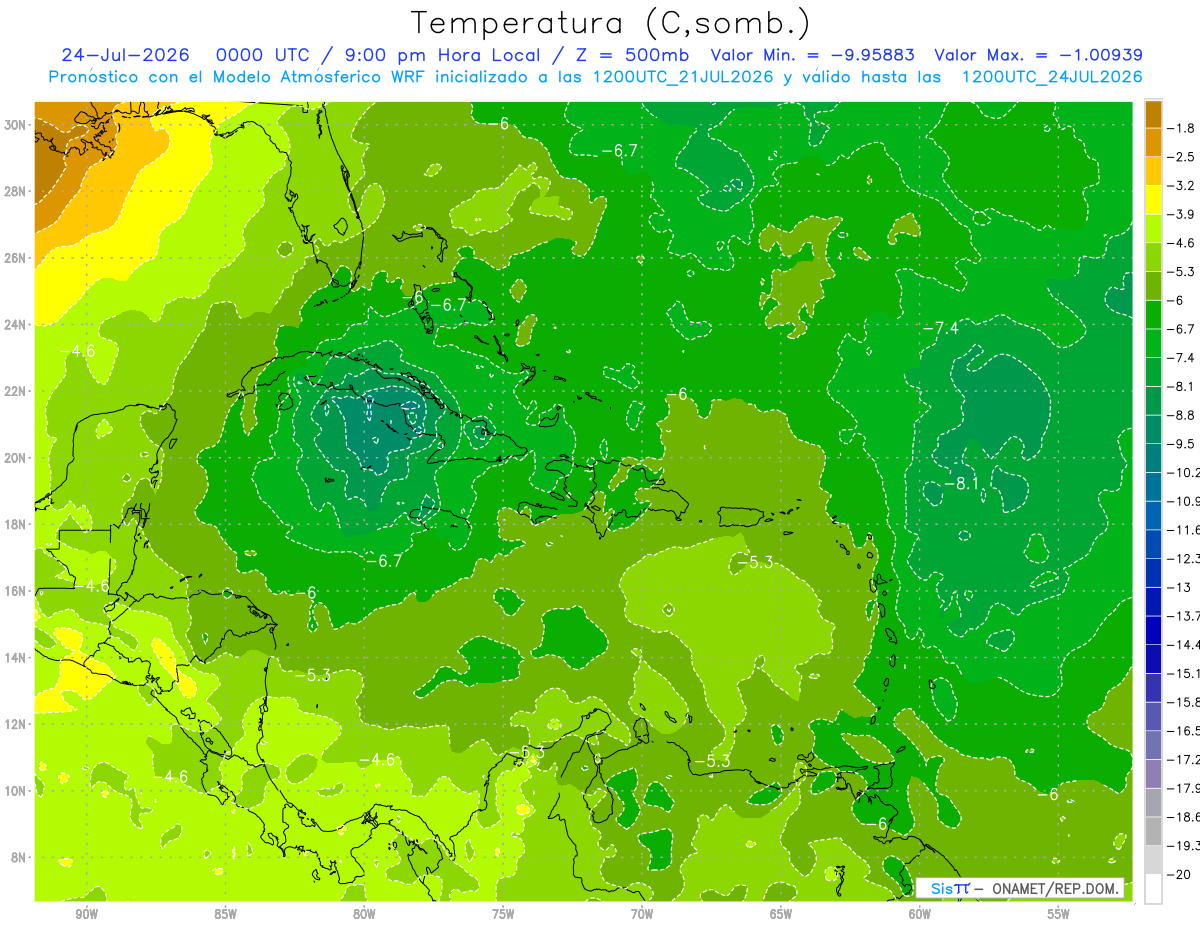Click longitude axis label "85W"
This screenshot has height=927, width=1200.
point(225,915)
